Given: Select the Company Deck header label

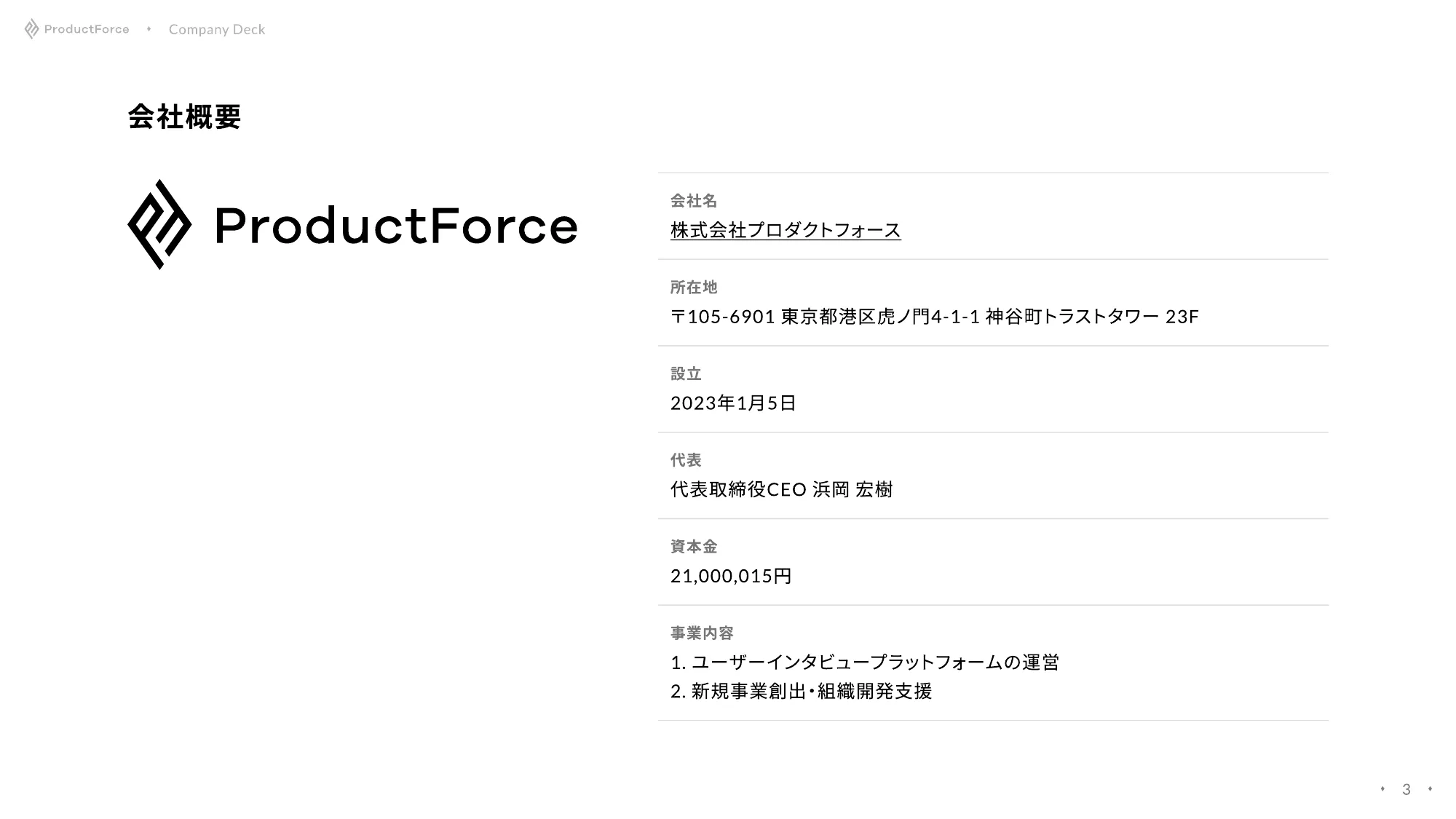Looking at the screenshot, I should [x=217, y=30].
